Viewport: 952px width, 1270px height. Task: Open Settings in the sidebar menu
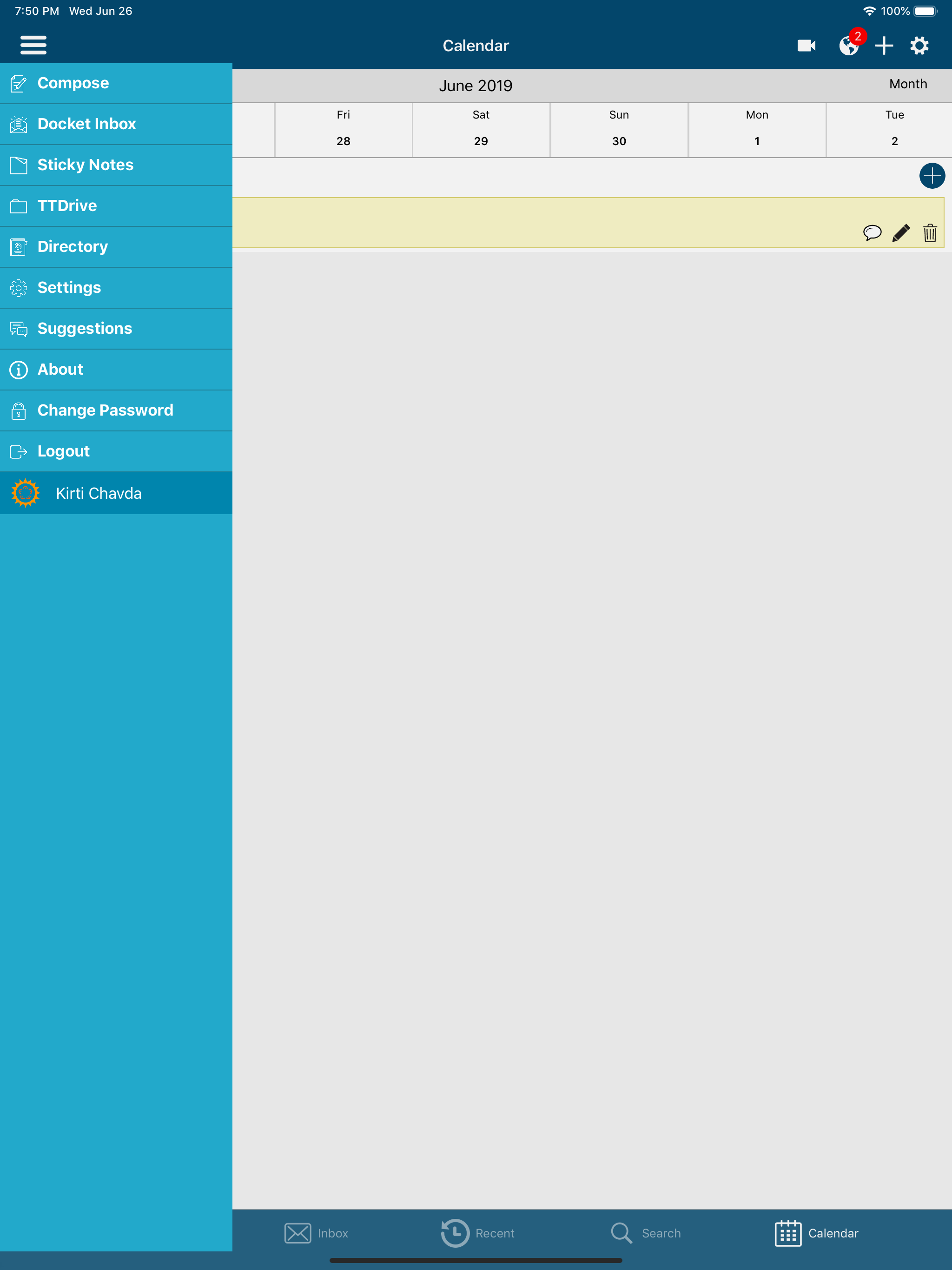(116, 288)
